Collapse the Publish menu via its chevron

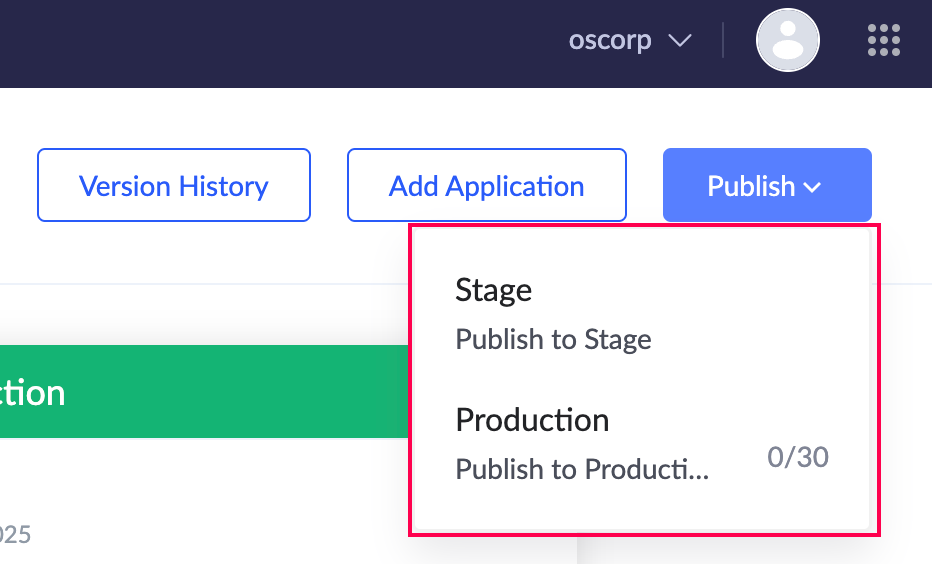click(812, 187)
